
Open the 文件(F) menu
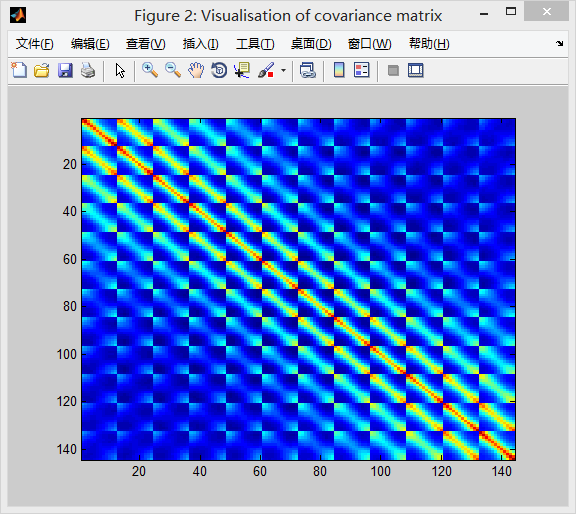(35, 44)
